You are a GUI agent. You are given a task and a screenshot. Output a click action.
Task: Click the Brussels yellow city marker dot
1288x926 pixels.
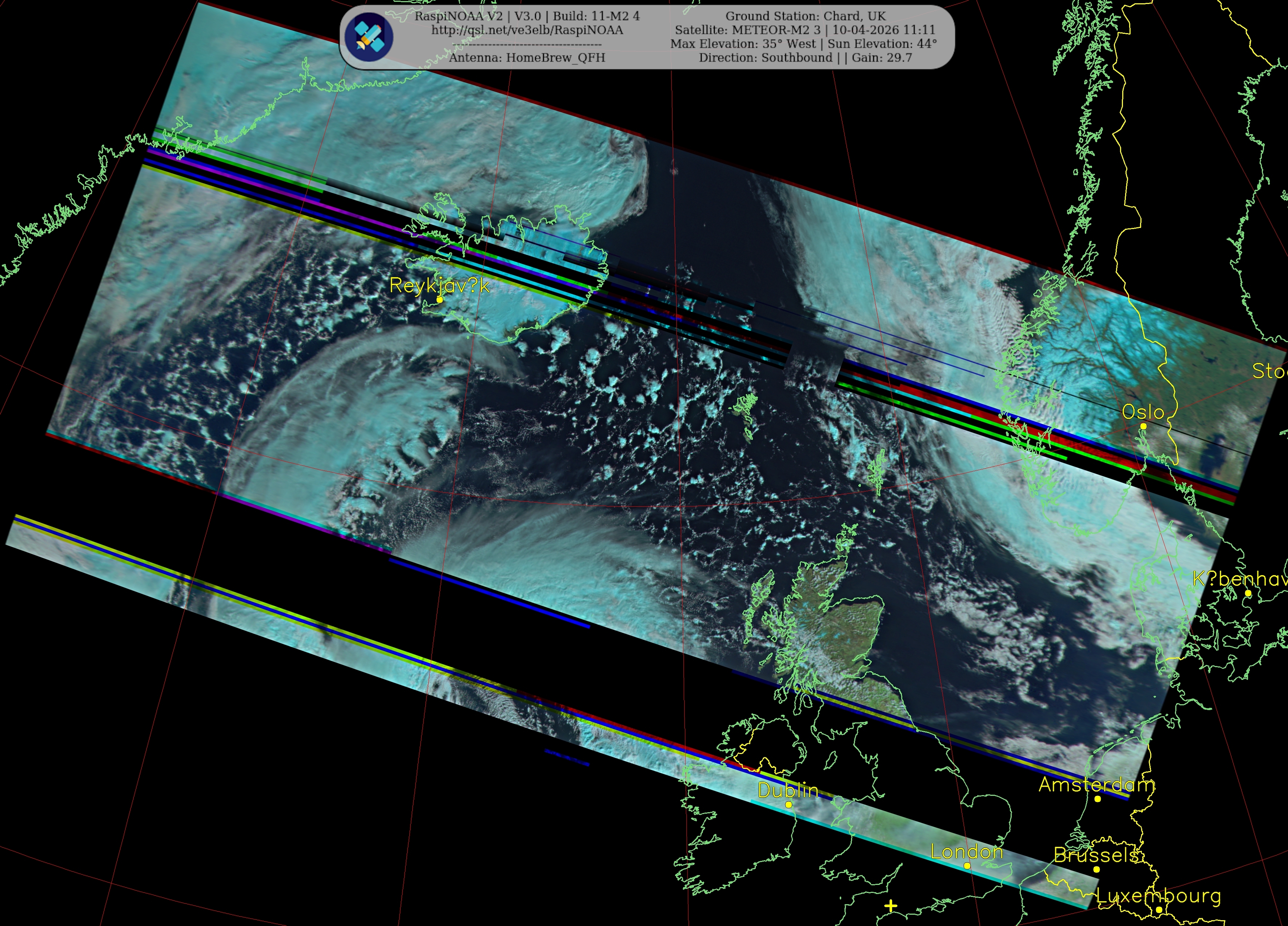[1097, 869]
